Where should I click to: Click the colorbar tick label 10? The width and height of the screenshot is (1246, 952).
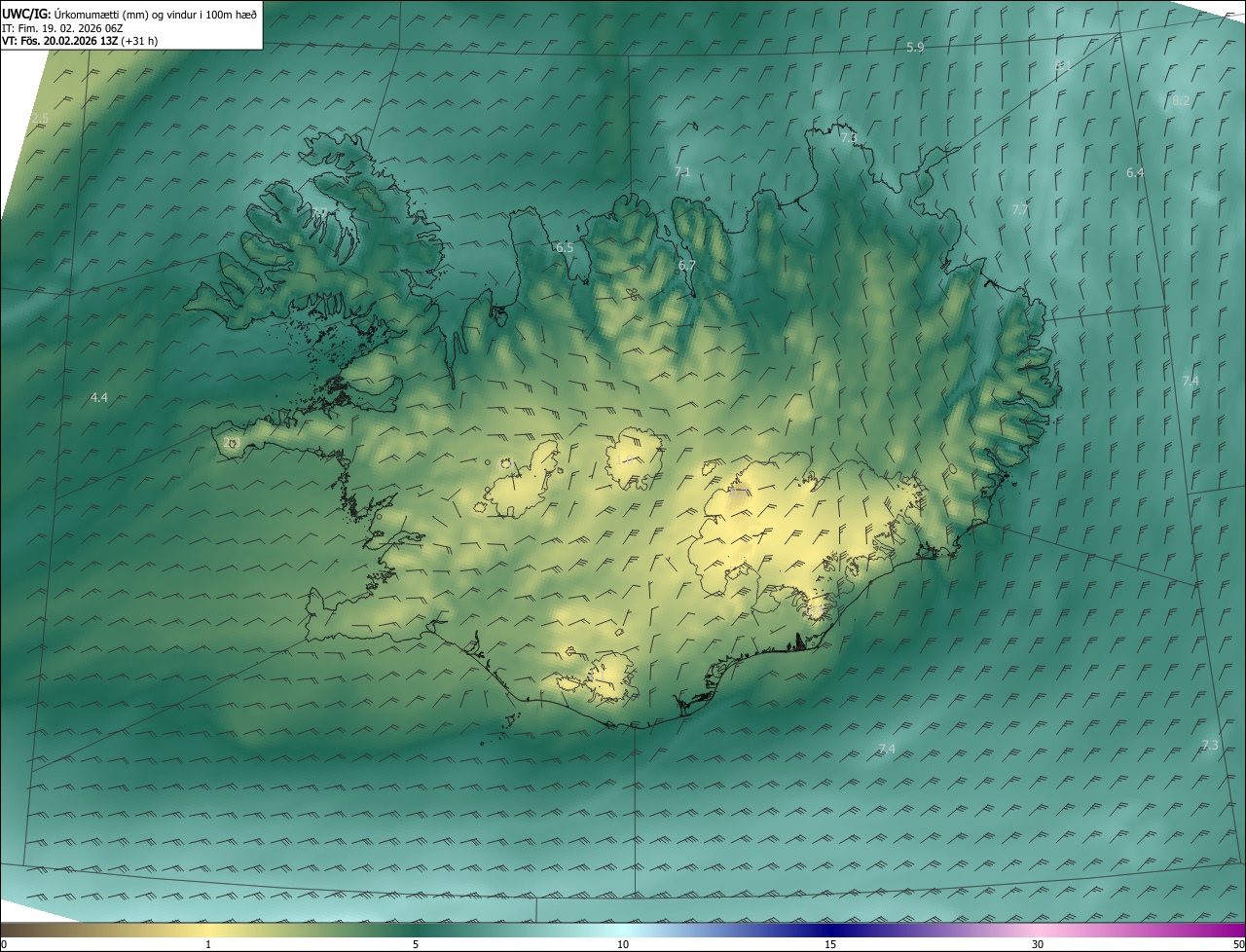(x=623, y=944)
